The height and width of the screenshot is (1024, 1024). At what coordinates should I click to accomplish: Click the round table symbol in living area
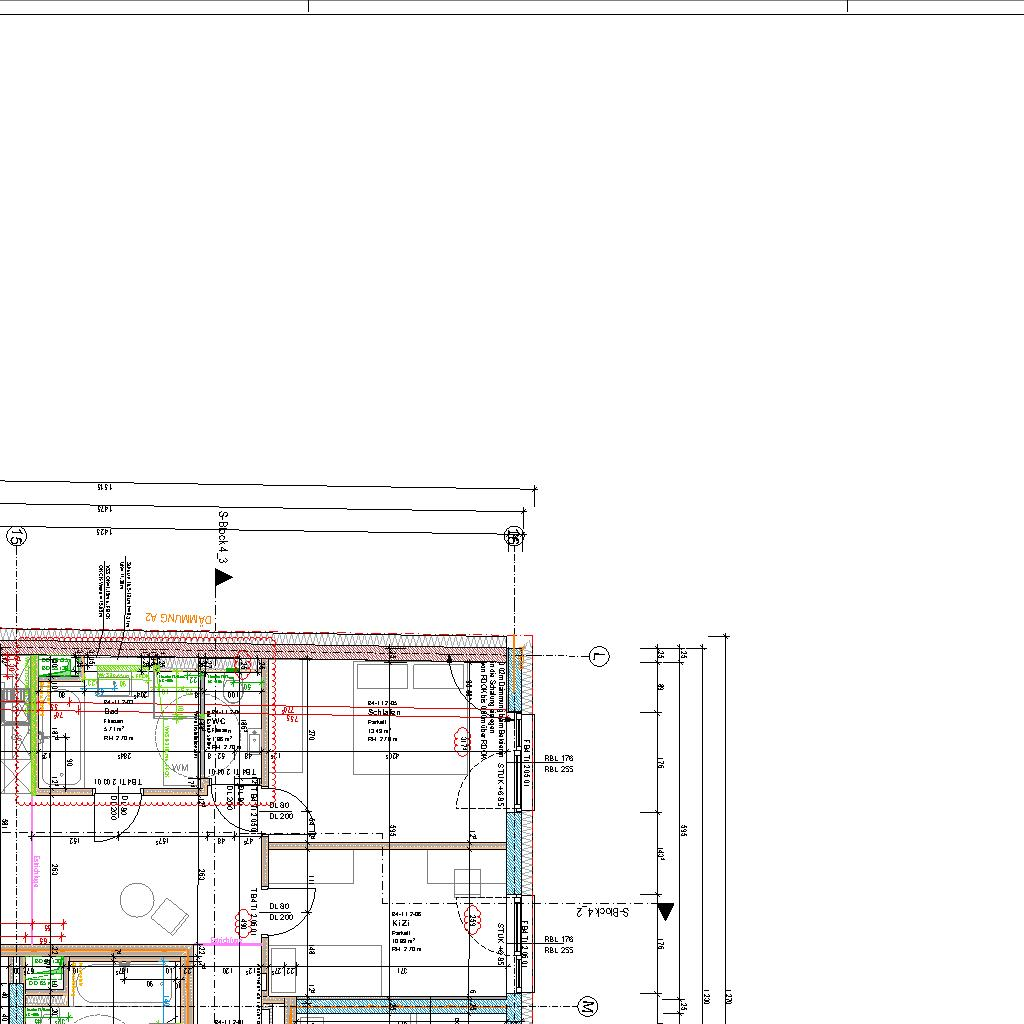137,901
